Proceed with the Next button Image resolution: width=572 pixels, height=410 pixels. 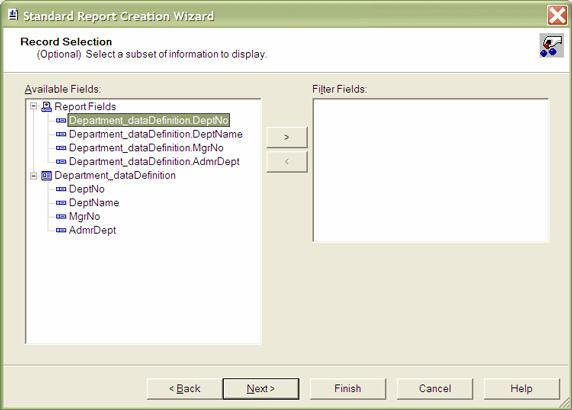tap(261, 389)
